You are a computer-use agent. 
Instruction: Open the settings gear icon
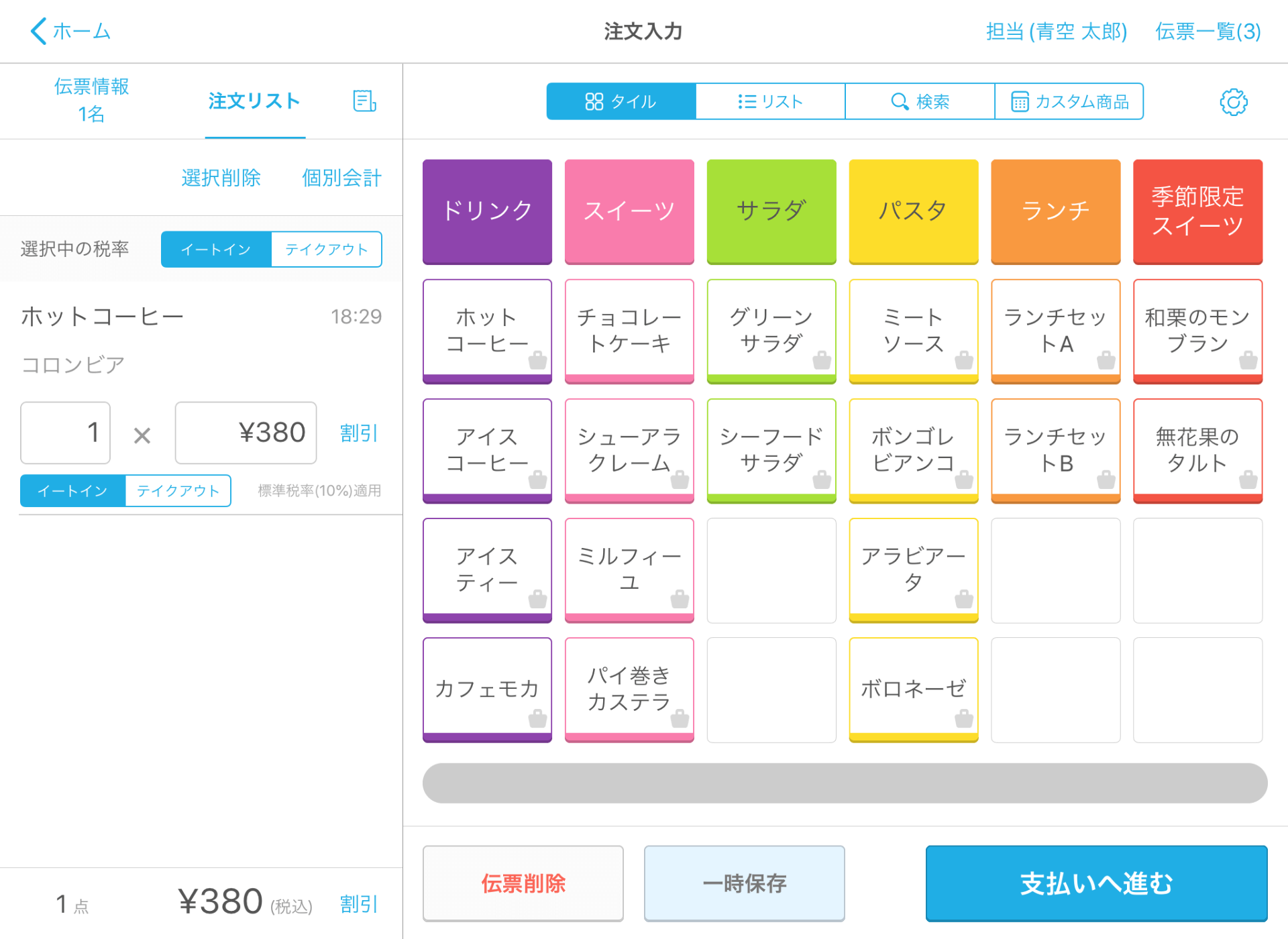coord(1233,102)
